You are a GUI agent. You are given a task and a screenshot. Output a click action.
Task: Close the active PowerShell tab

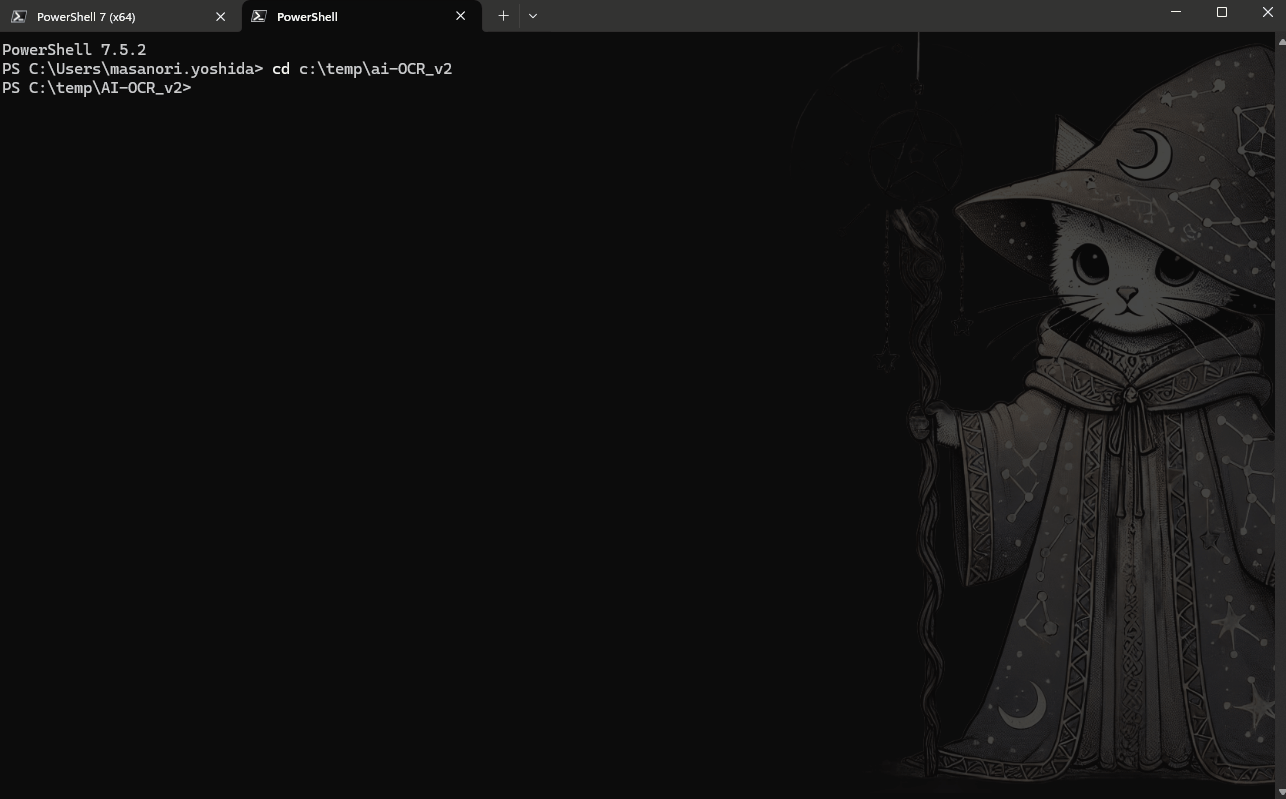point(461,16)
